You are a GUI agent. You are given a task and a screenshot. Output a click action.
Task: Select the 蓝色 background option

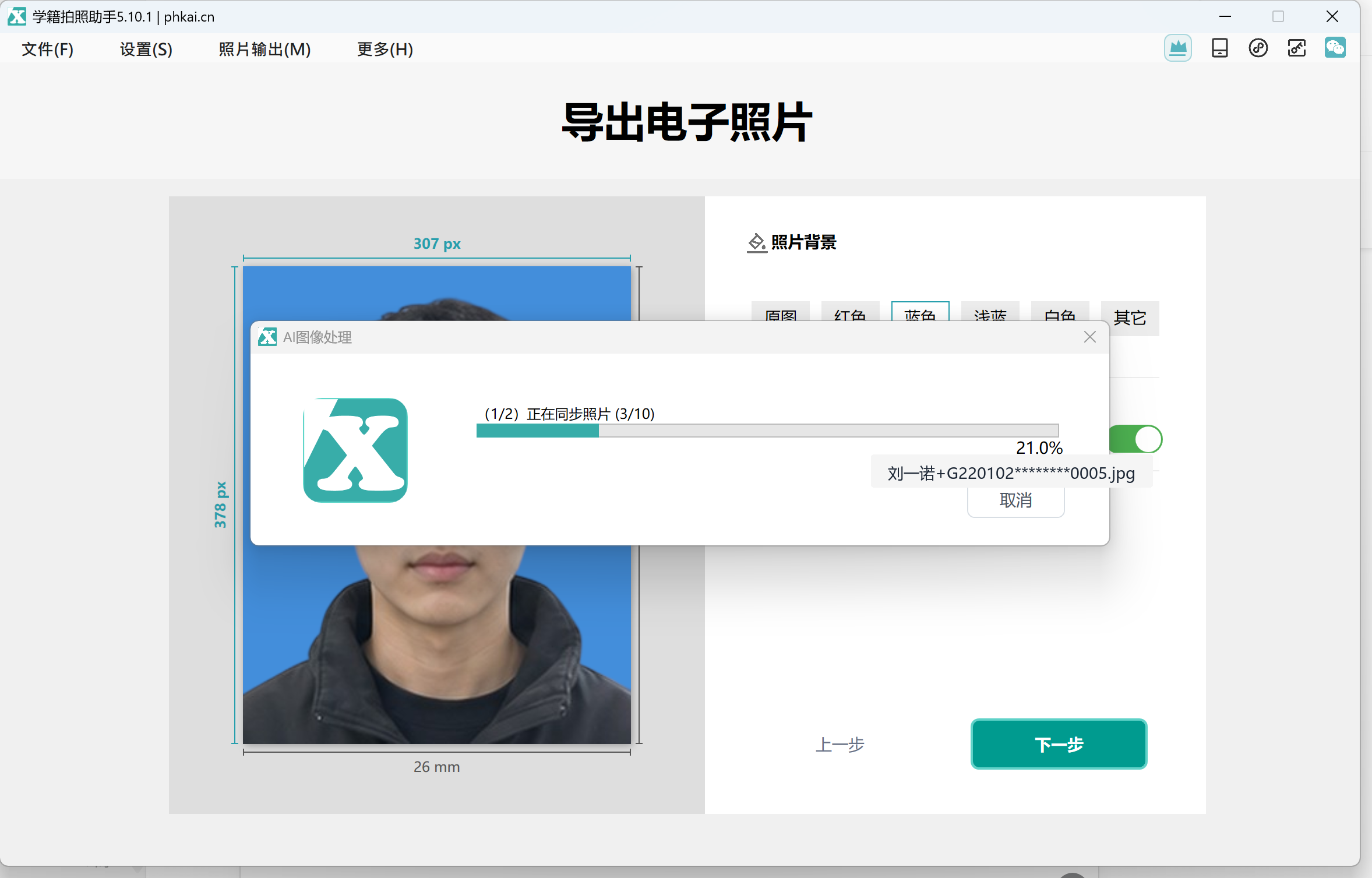[920, 312]
